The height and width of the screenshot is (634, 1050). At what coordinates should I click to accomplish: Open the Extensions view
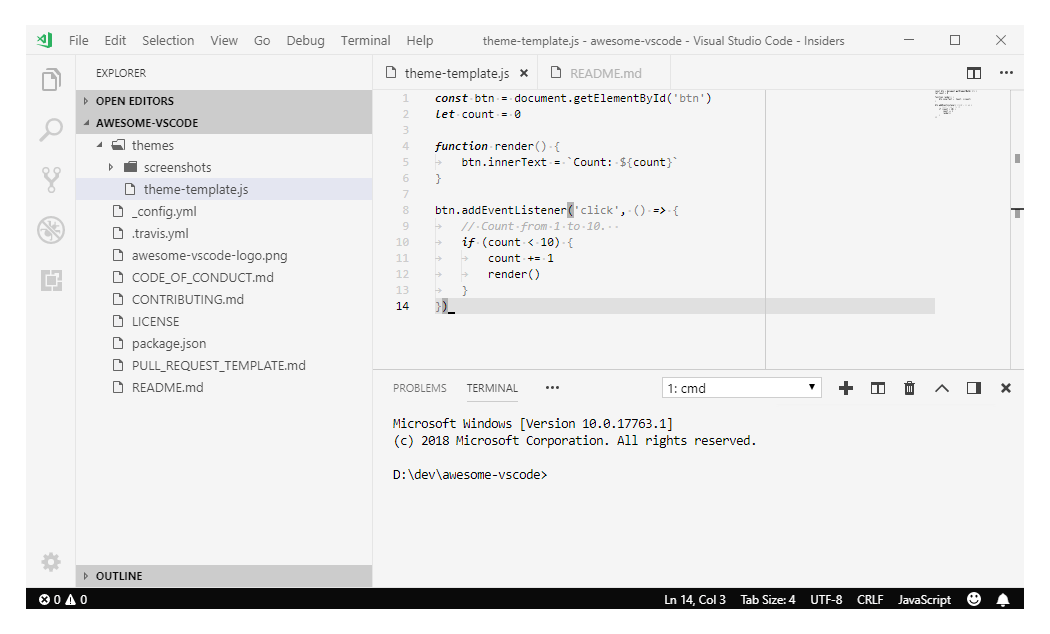[50, 281]
